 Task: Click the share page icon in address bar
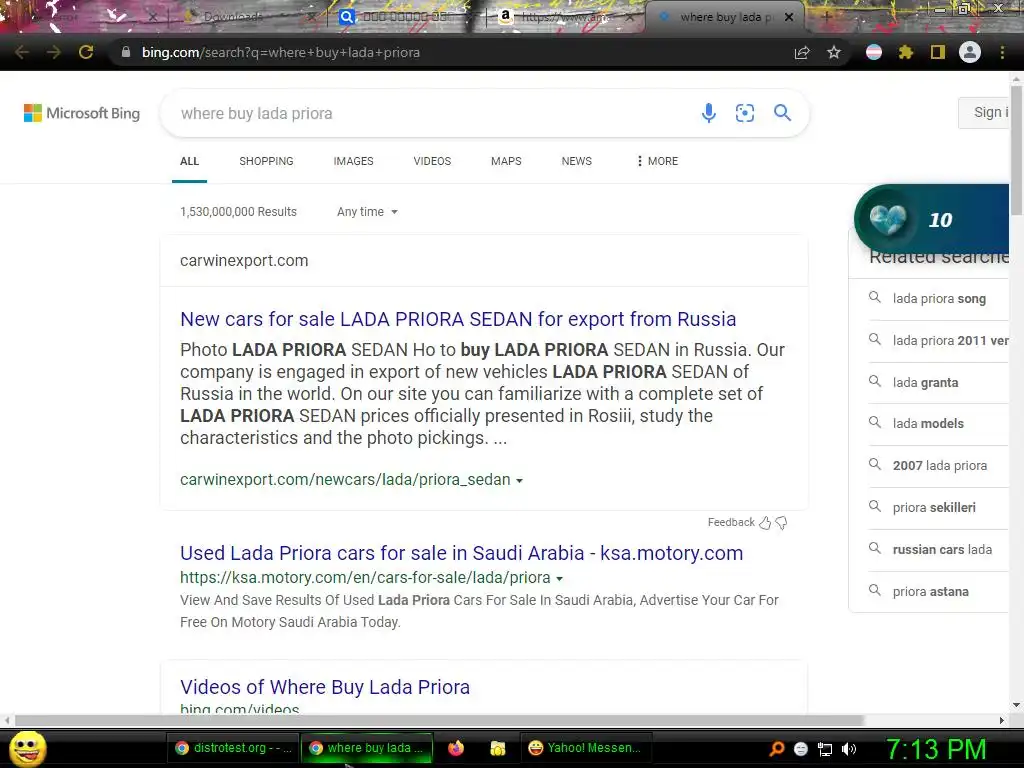802,52
